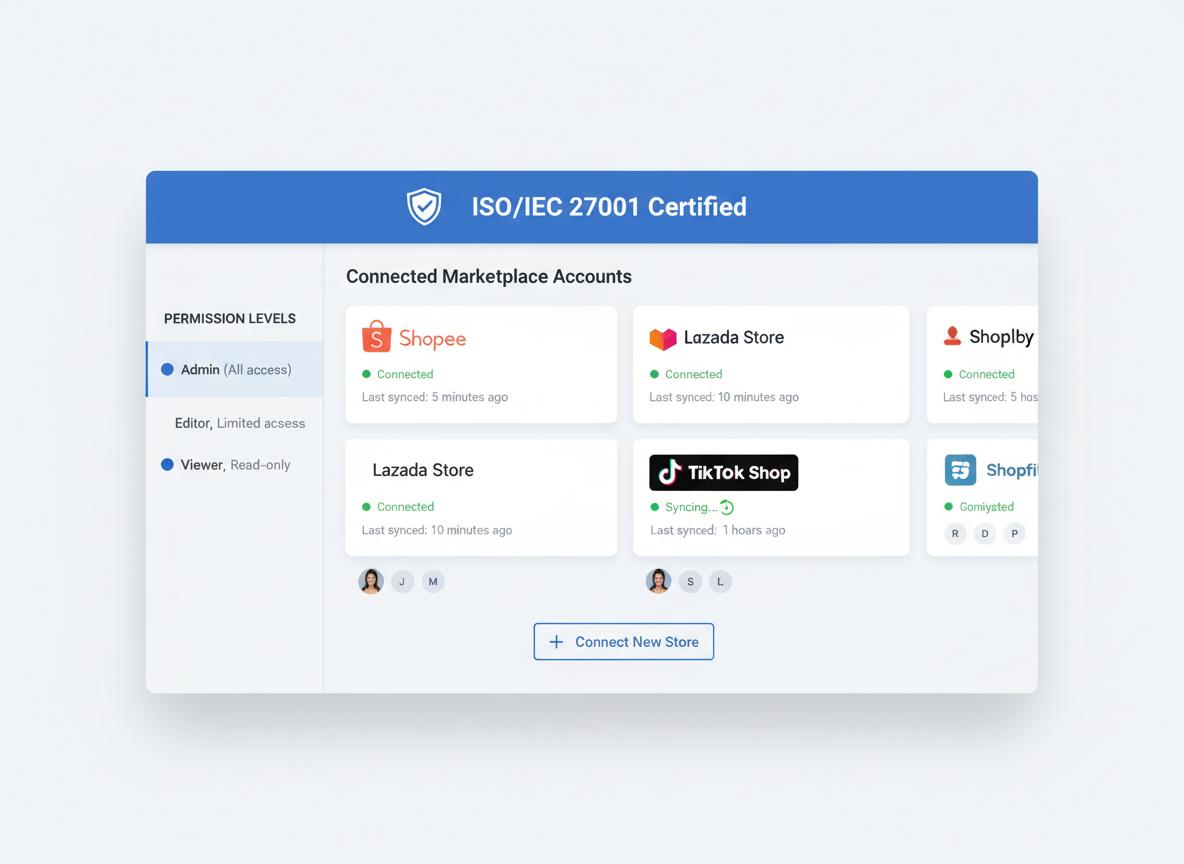The image size is (1184, 864).
Task: Click the syncing progress icon beside Syncing...
Action: tap(726, 508)
